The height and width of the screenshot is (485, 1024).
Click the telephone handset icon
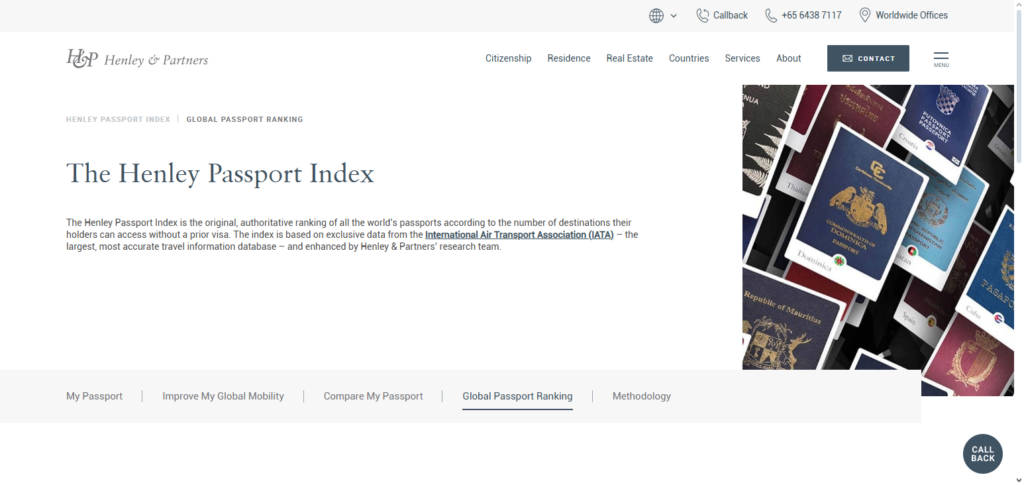pyautogui.click(x=771, y=16)
